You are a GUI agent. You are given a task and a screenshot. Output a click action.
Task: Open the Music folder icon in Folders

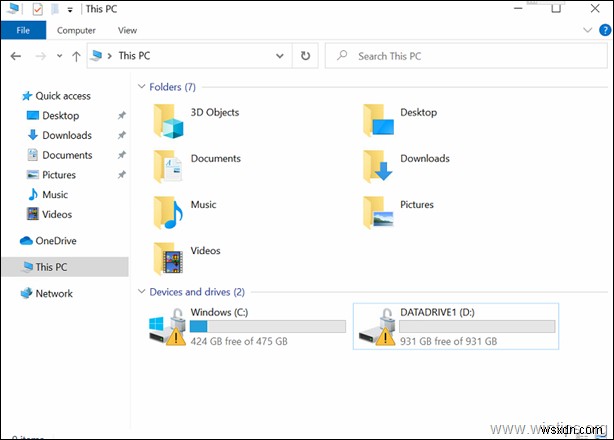(x=168, y=213)
